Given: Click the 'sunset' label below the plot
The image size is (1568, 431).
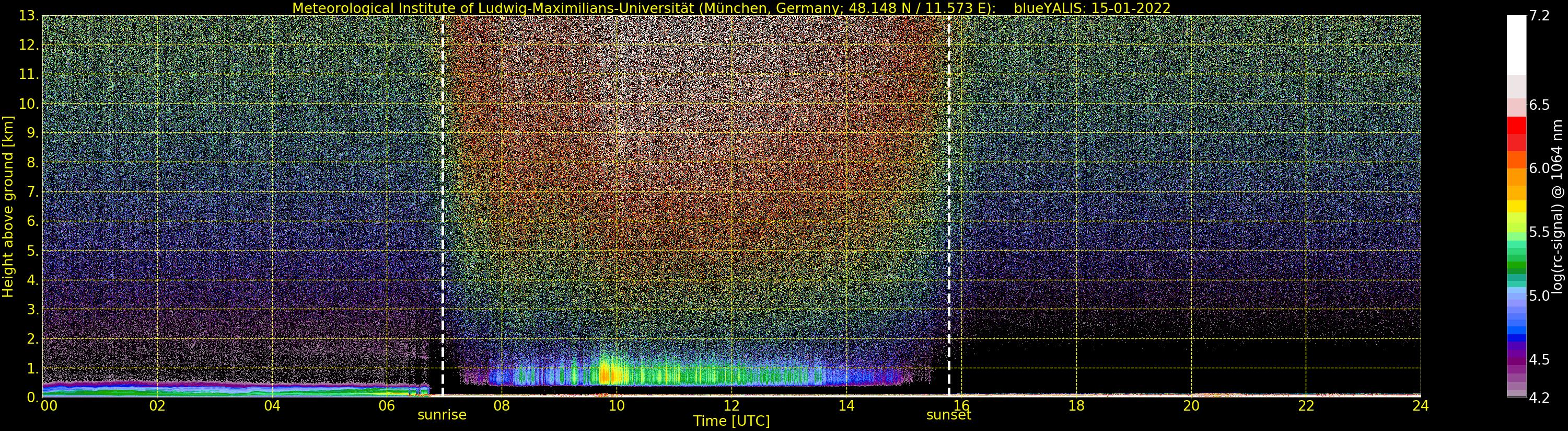Looking at the screenshot, I should tap(948, 415).
